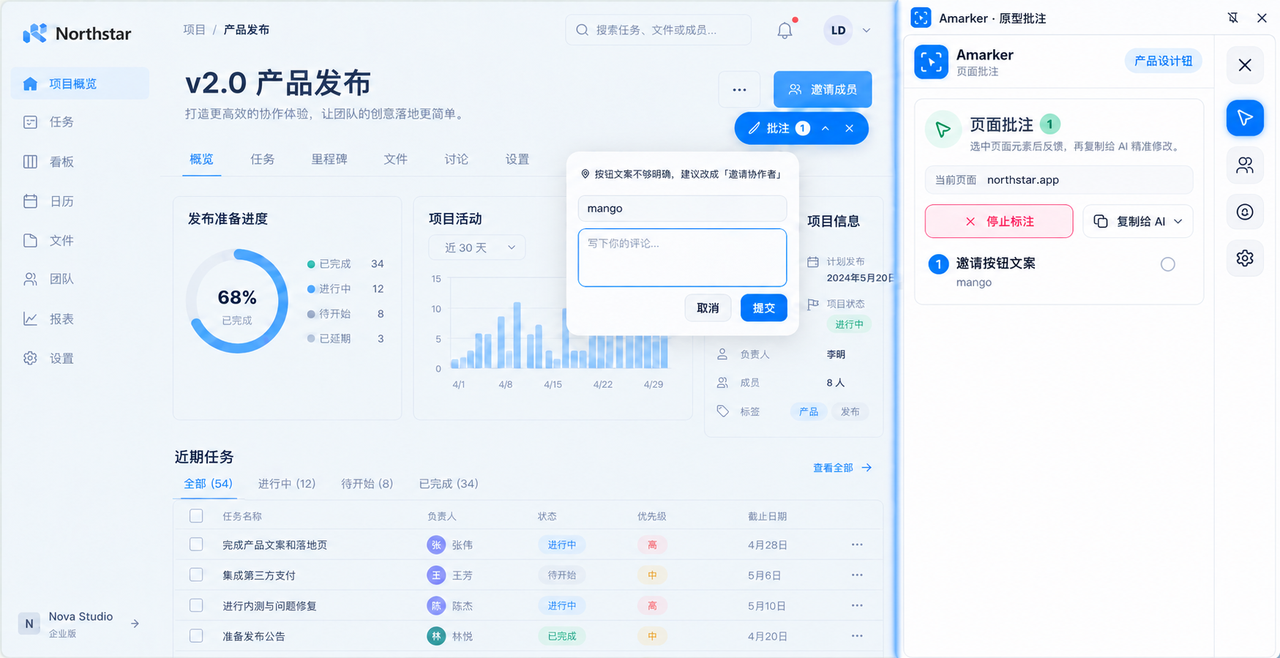Viewport: 1280px width, 658px height.
Task: Check the 集成第三方支付 task
Action: pyautogui.click(x=196, y=575)
